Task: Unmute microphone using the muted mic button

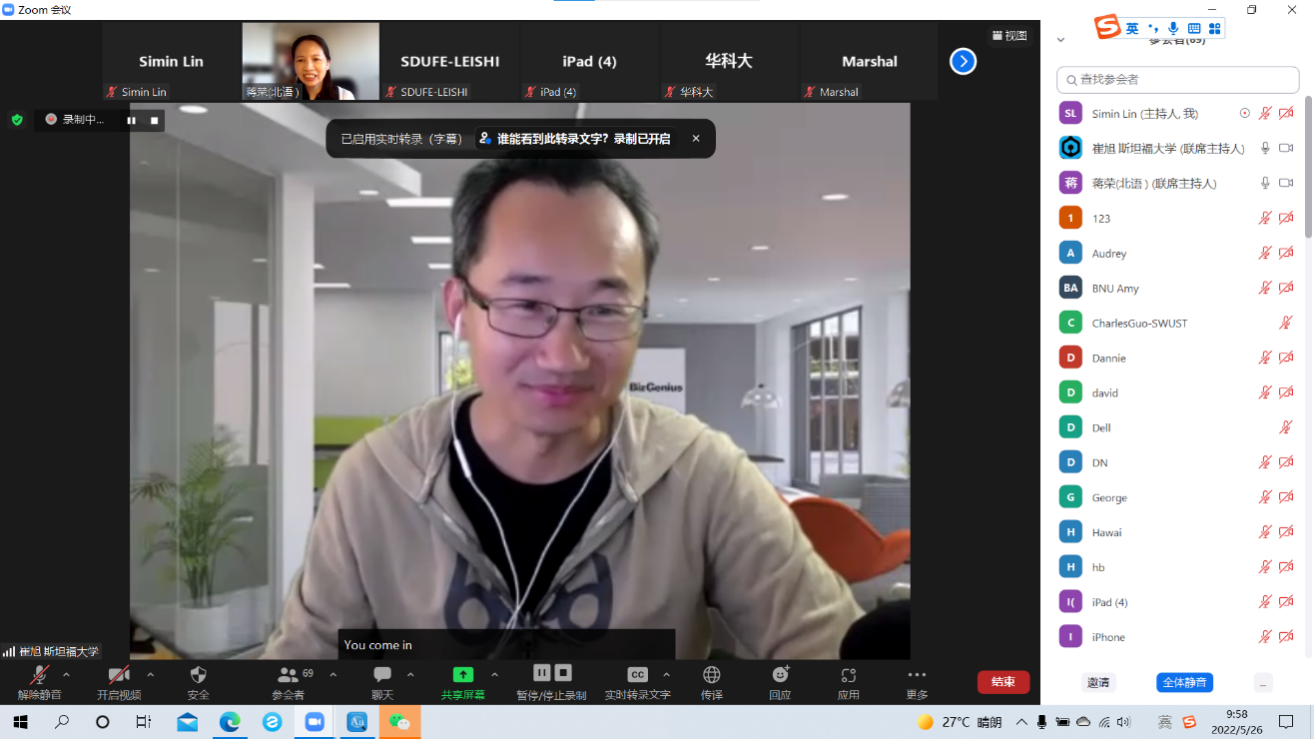Action: 39,676
